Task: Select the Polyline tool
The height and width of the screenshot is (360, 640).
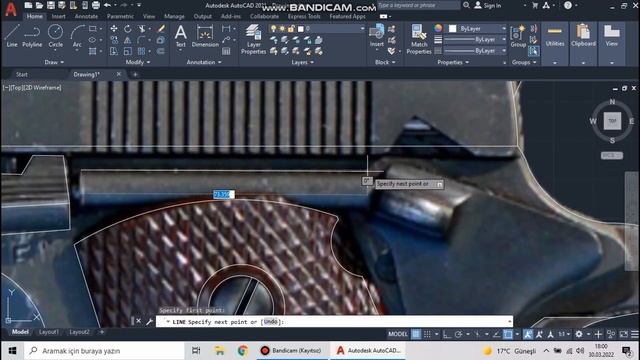Action: point(32,36)
